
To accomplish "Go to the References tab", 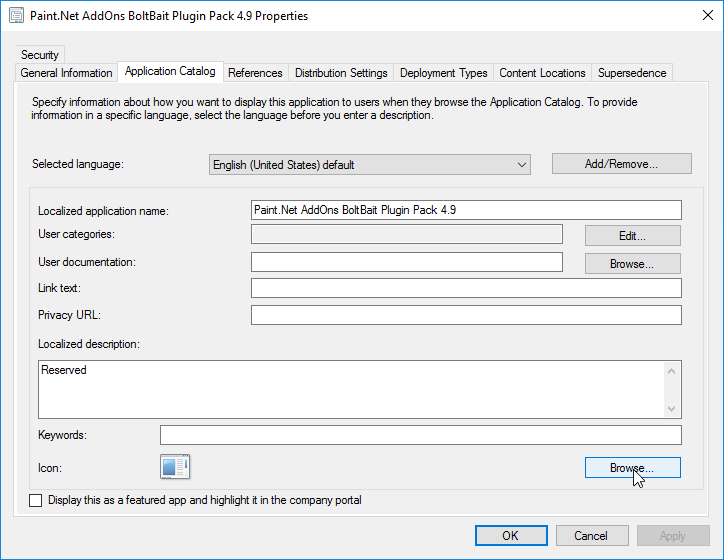I will click(x=255, y=73).
